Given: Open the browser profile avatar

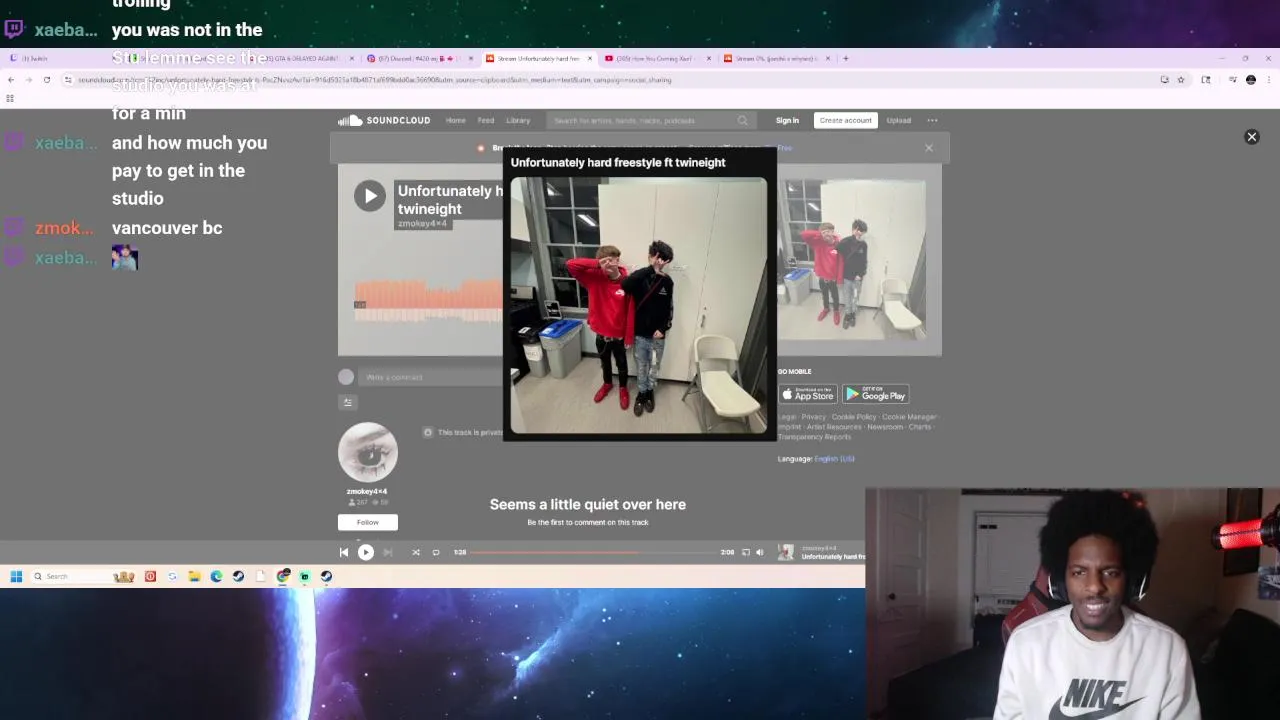Looking at the screenshot, I should coord(1251,80).
